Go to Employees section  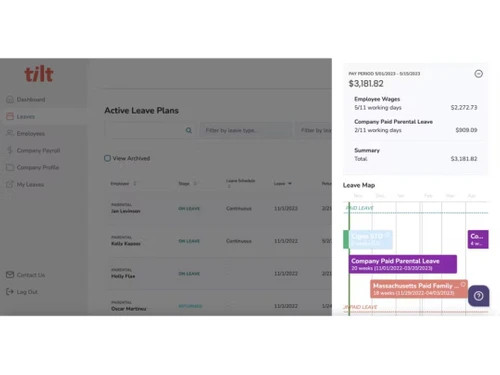click(x=31, y=133)
